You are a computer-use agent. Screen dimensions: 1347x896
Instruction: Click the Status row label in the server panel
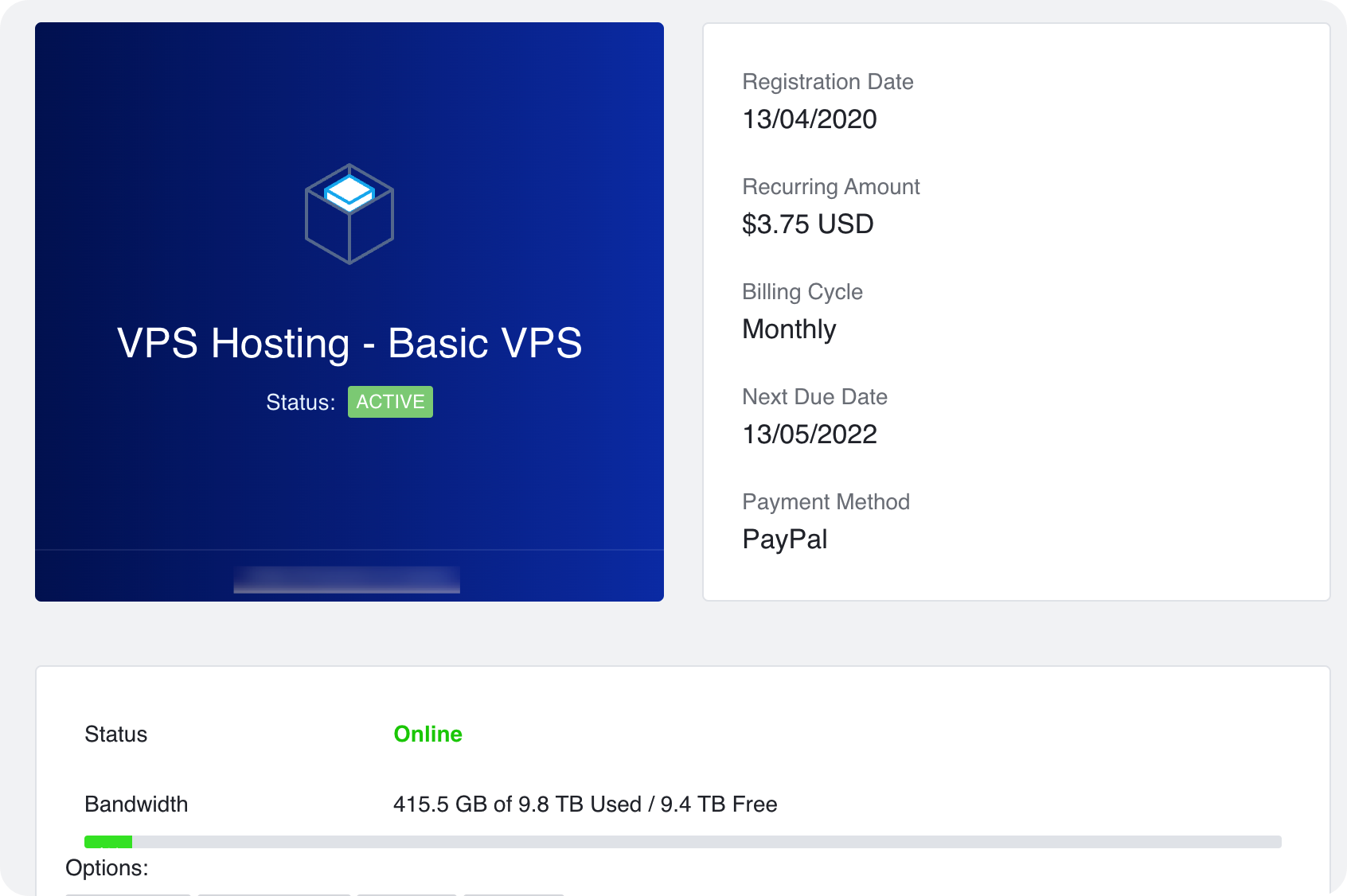(x=116, y=734)
